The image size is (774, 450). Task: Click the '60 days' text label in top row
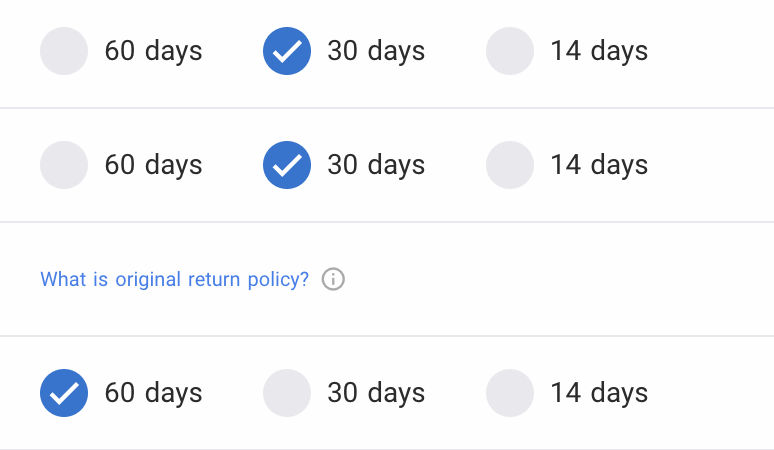click(153, 51)
